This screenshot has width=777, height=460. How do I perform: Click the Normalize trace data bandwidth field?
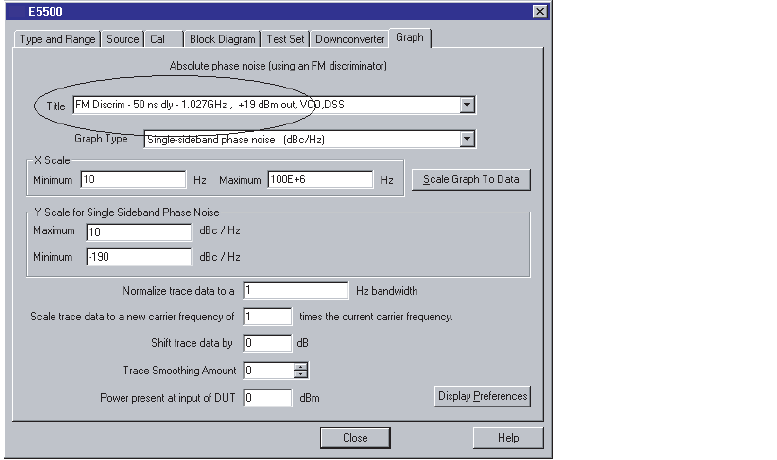click(x=296, y=290)
